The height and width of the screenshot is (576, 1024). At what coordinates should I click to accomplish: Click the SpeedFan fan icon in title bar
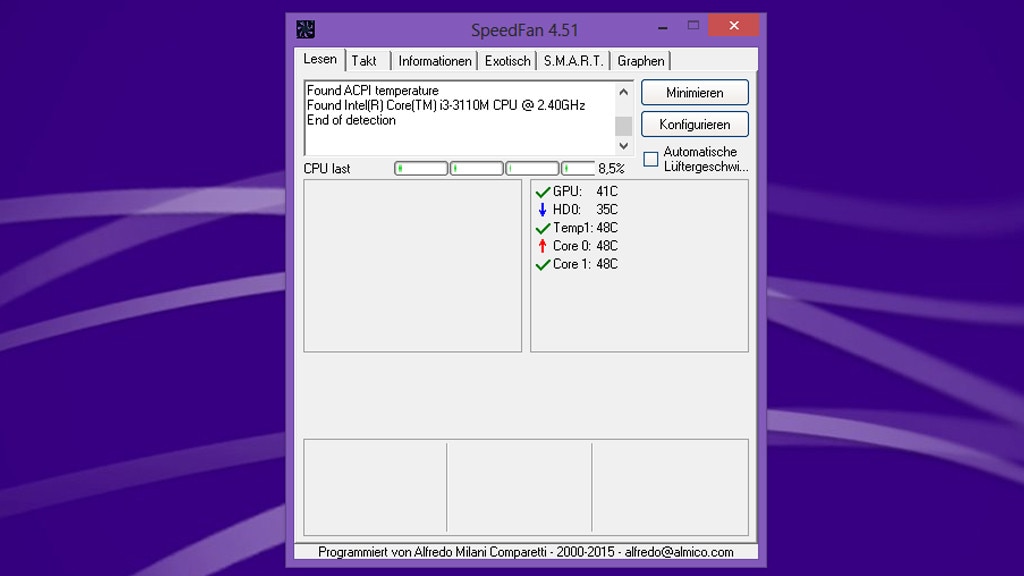coord(306,29)
